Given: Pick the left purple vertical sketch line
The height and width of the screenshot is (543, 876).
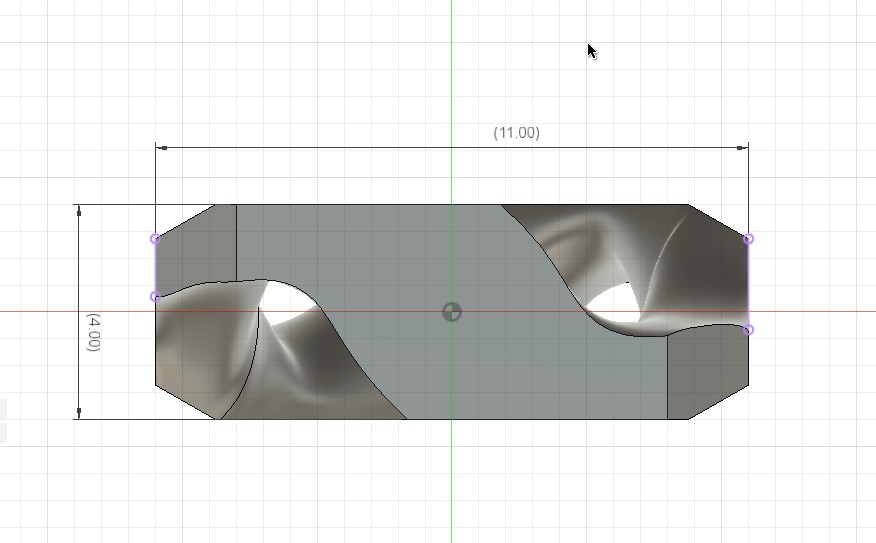Looking at the screenshot, I should [x=155, y=268].
